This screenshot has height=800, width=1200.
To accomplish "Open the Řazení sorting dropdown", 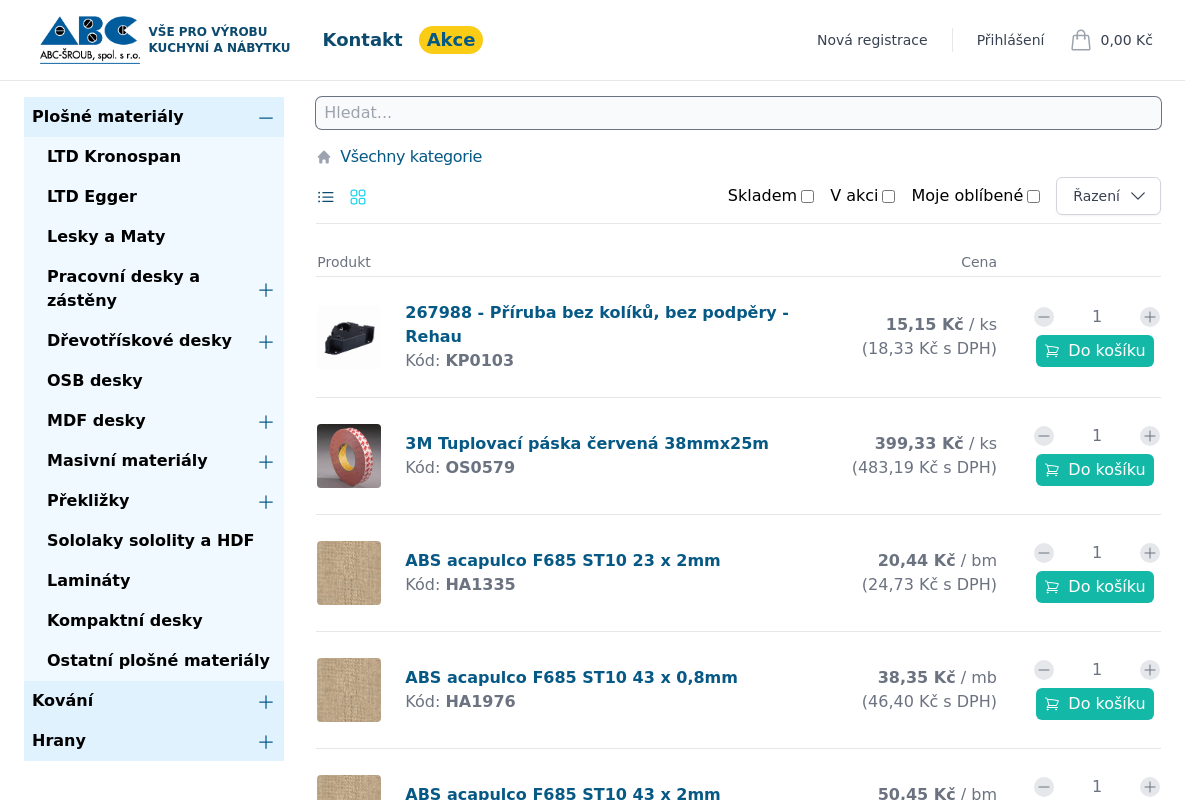I will point(1108,196).
